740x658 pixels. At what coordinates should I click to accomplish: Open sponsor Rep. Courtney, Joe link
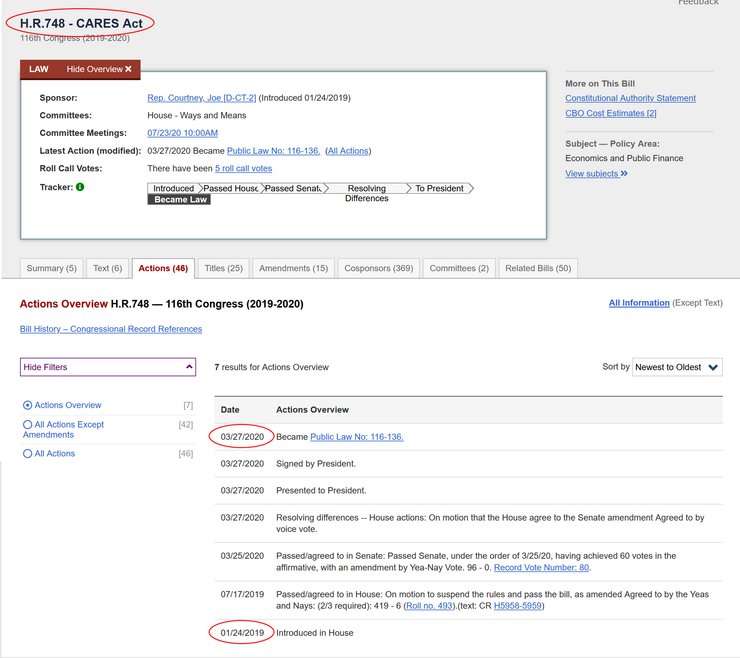click(x=202, y=98)
